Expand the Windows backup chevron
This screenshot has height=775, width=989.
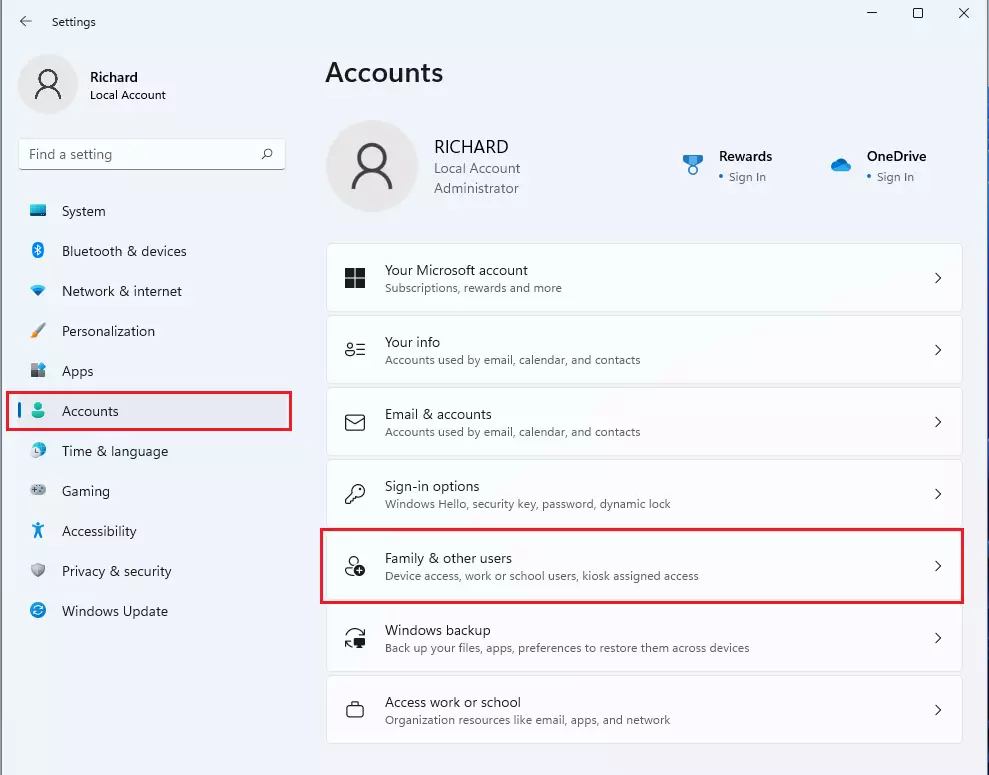pyautogui.click(x=938, y=638)
